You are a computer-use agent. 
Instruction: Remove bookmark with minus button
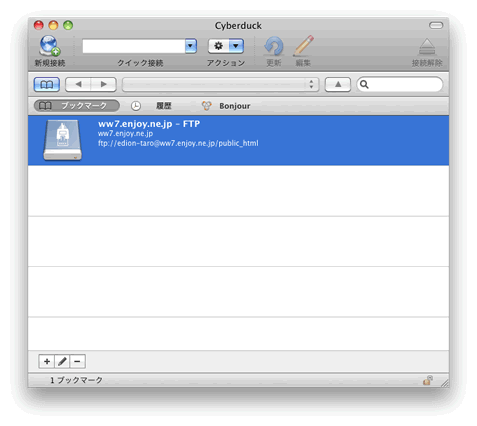[x=77, y=361]
